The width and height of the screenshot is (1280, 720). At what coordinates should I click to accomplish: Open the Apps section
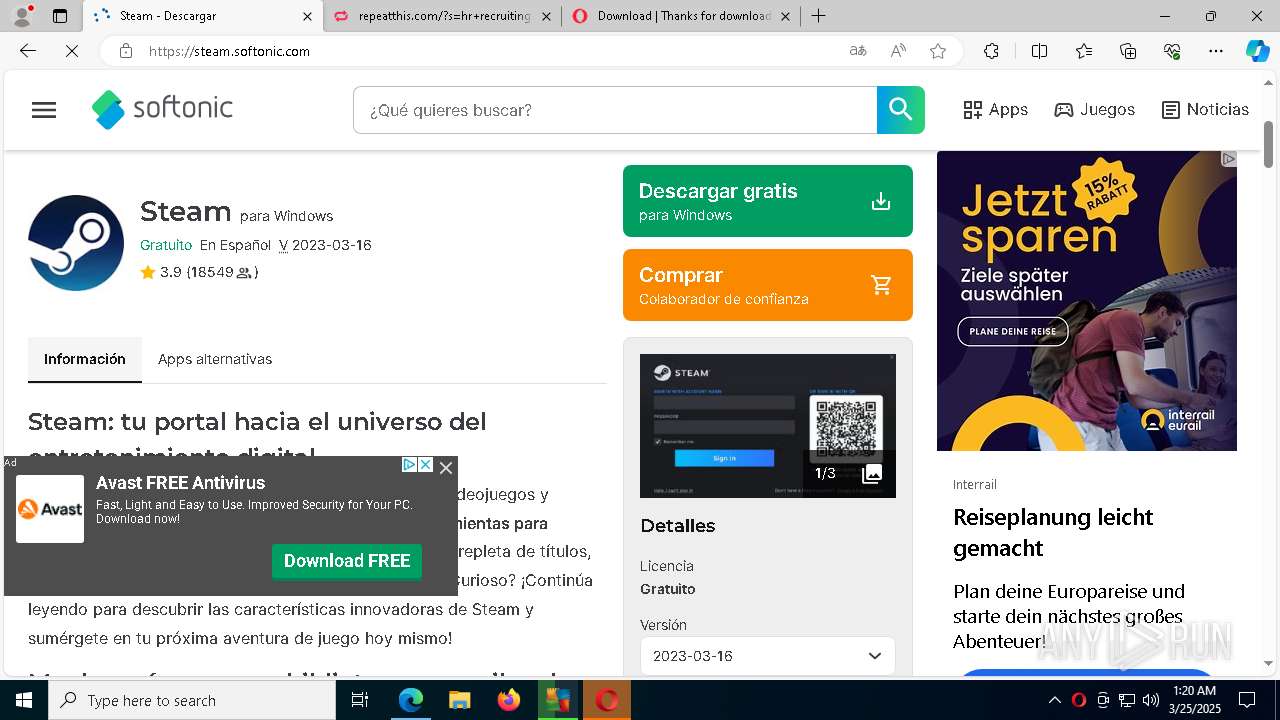995,110
